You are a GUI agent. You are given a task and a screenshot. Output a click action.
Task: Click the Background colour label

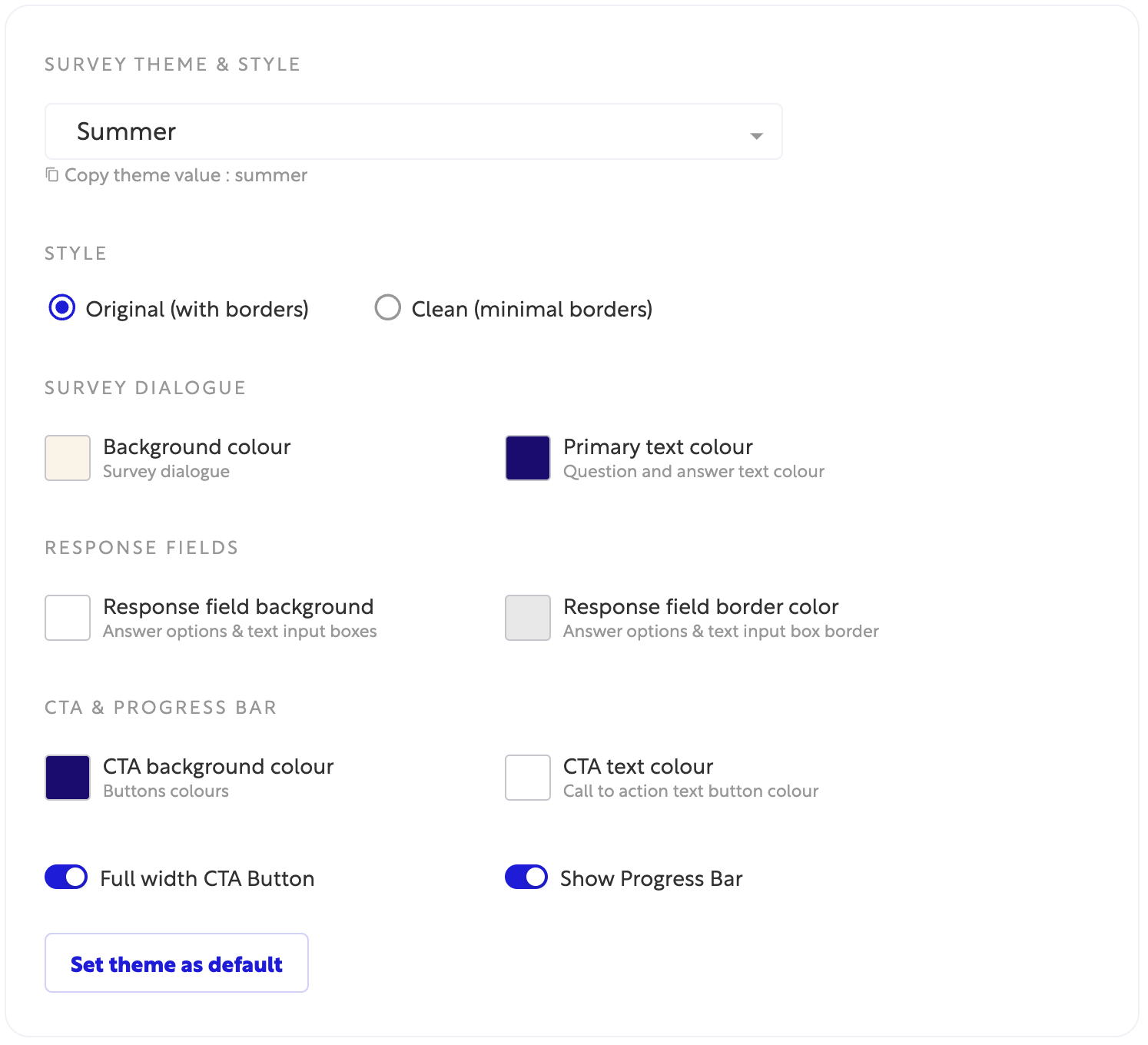click(x=197, y=447)
